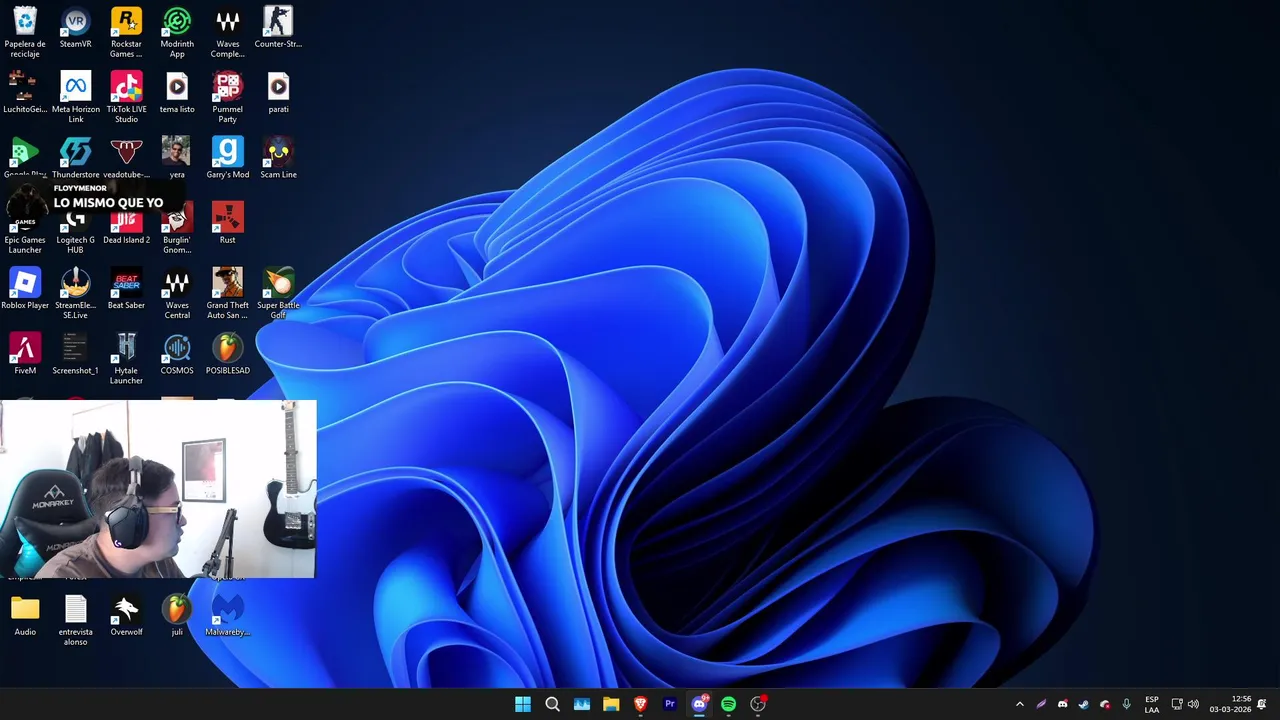Open the Overwolf desktop shortcut
Viewport: 1280px width, 720px height.
(x=126, y=615)
